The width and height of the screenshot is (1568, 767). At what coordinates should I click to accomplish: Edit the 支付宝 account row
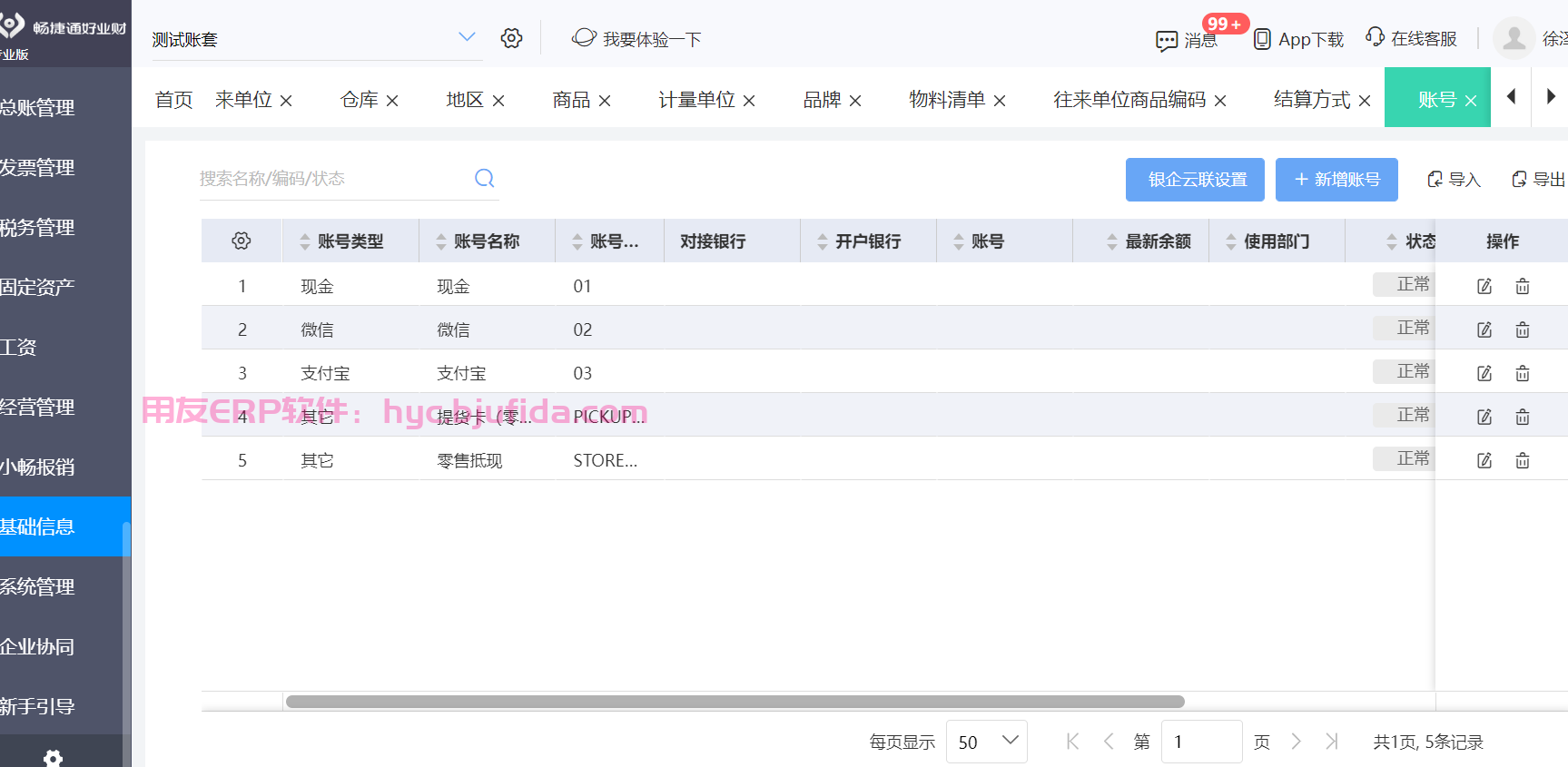tap(1484, 373)
